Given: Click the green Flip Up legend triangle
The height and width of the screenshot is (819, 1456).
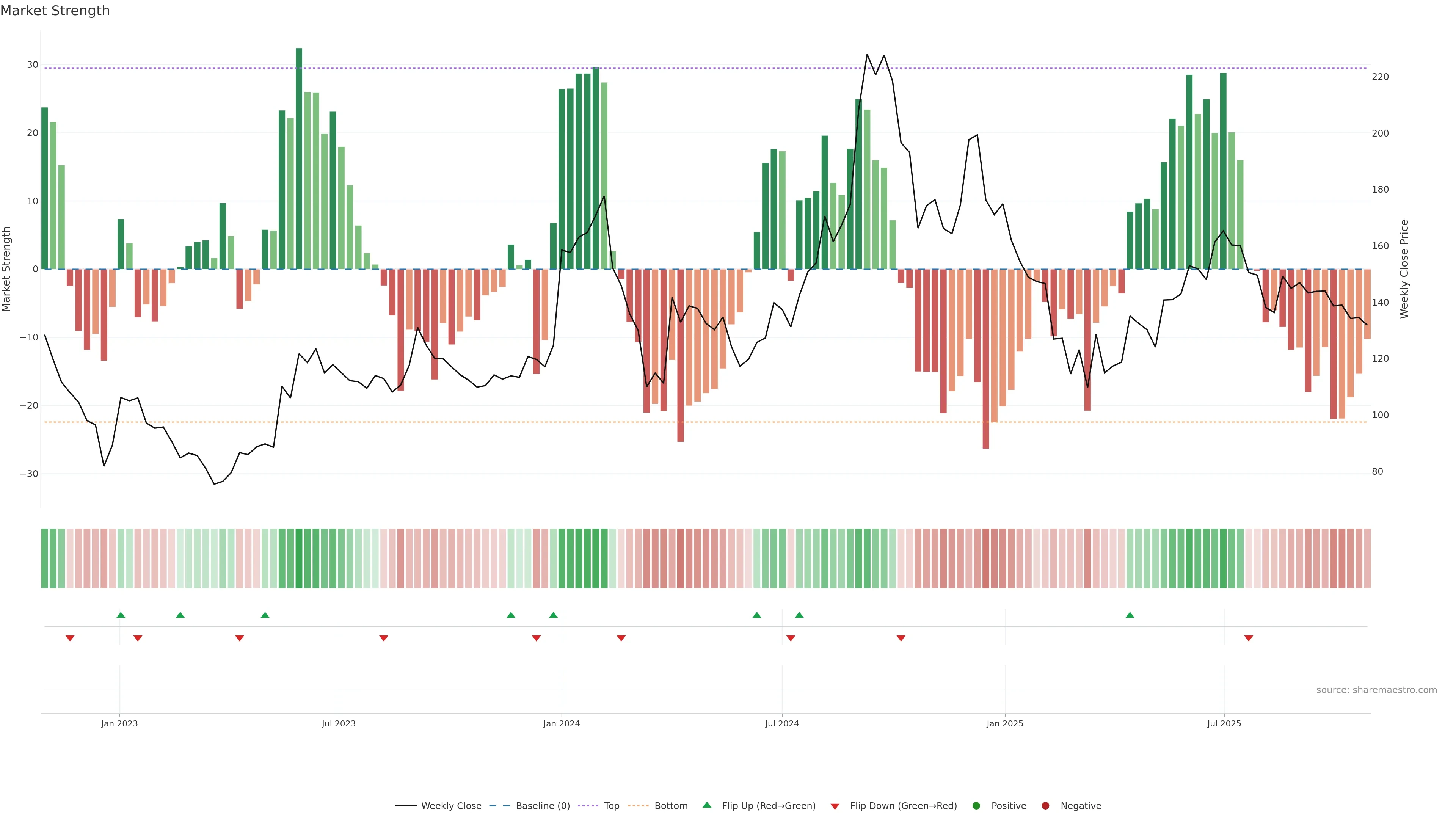Looking at the screenshot, I should (x=706, y=805).
